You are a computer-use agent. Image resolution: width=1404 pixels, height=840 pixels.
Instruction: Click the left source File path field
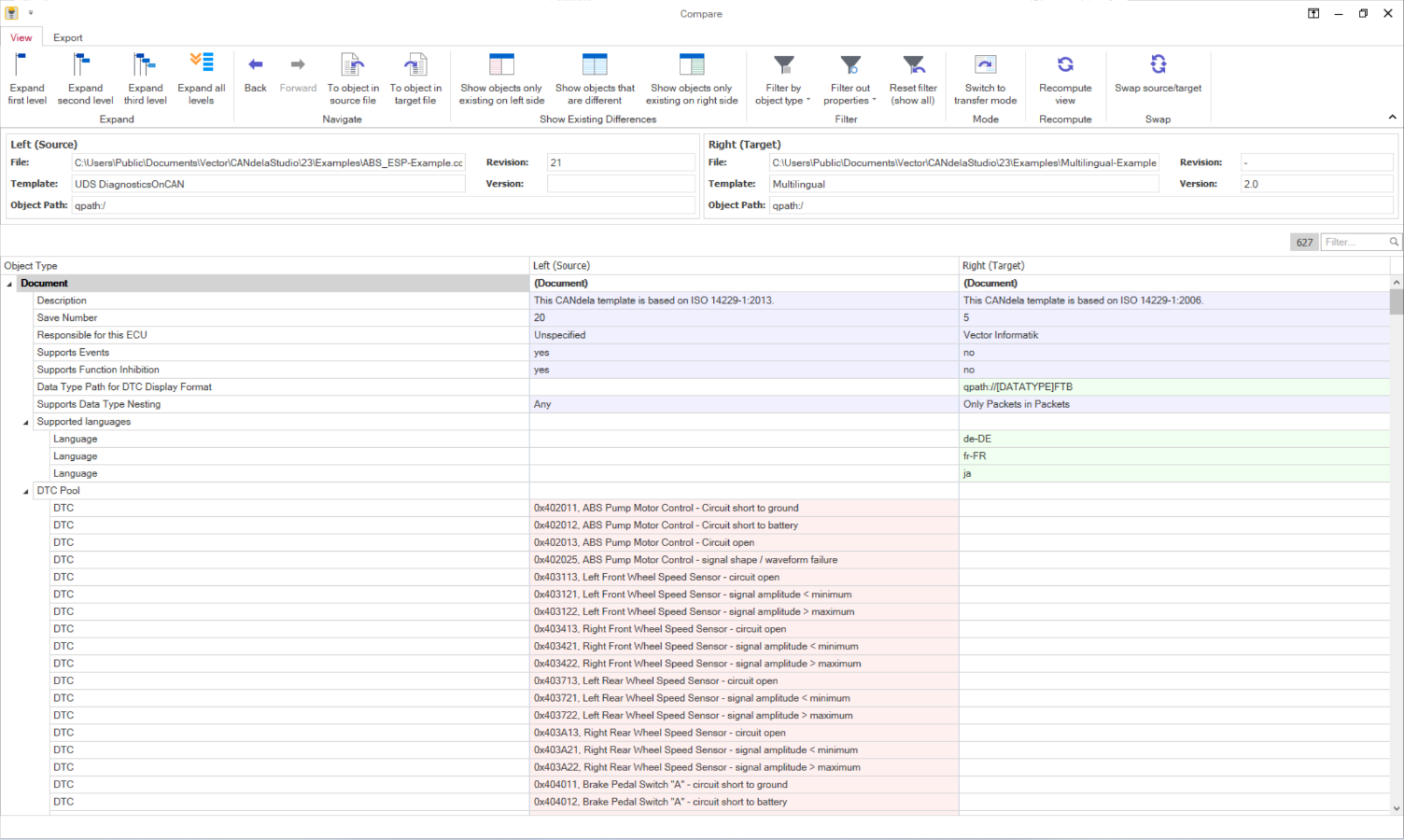click(x=269, y=162)
